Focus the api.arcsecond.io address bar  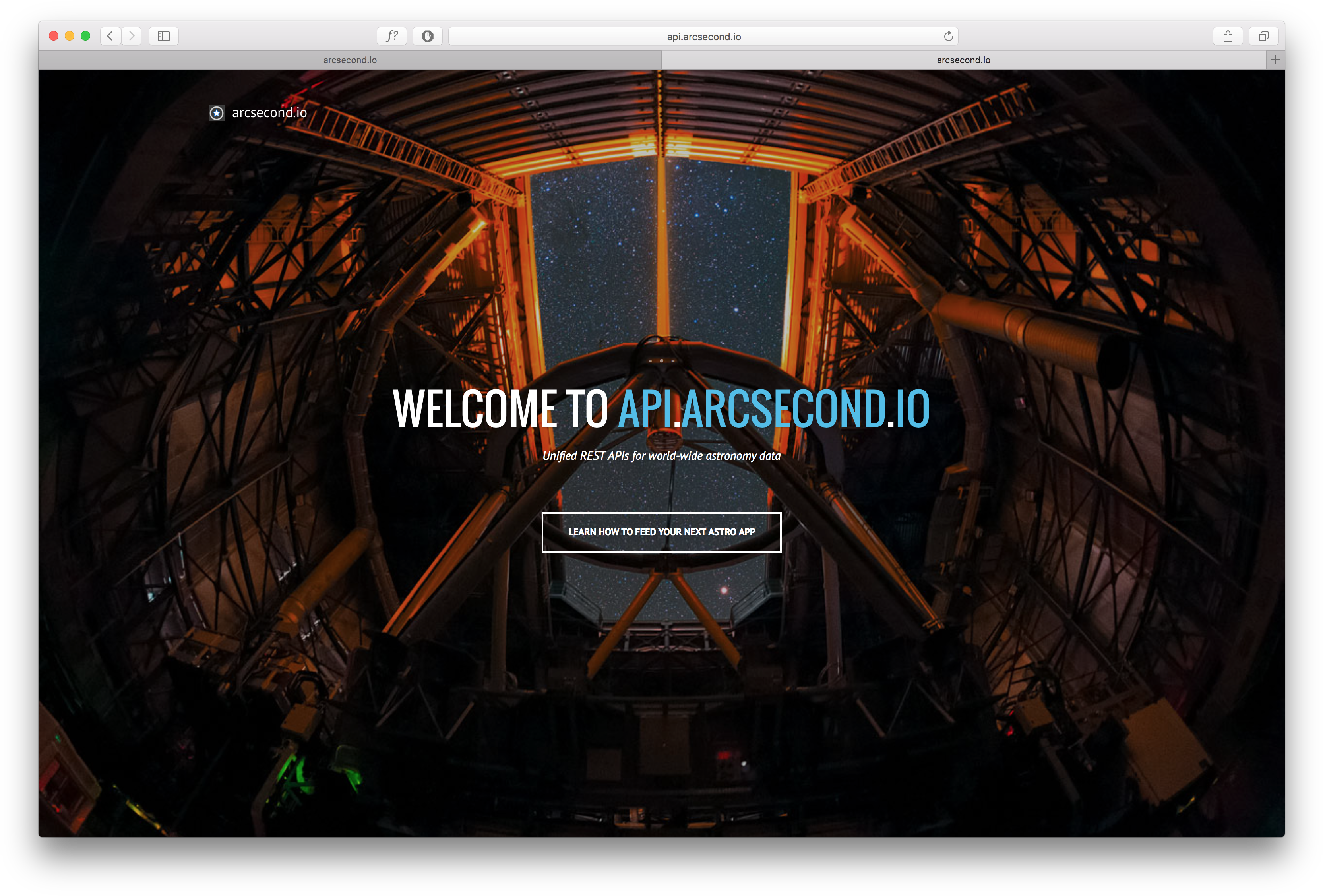(x=703, y=37)
